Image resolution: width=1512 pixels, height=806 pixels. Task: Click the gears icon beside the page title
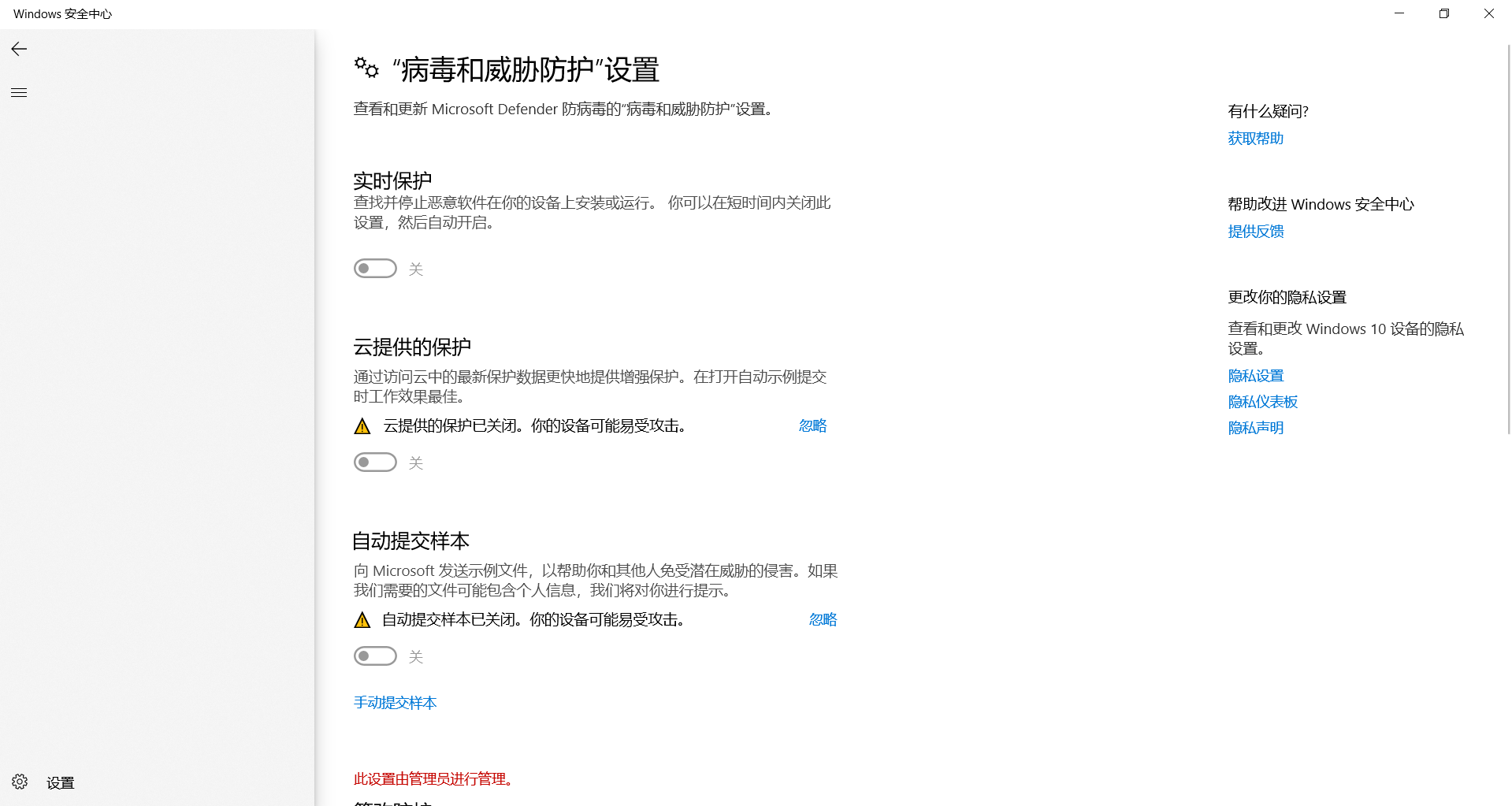tap(366, 69)
